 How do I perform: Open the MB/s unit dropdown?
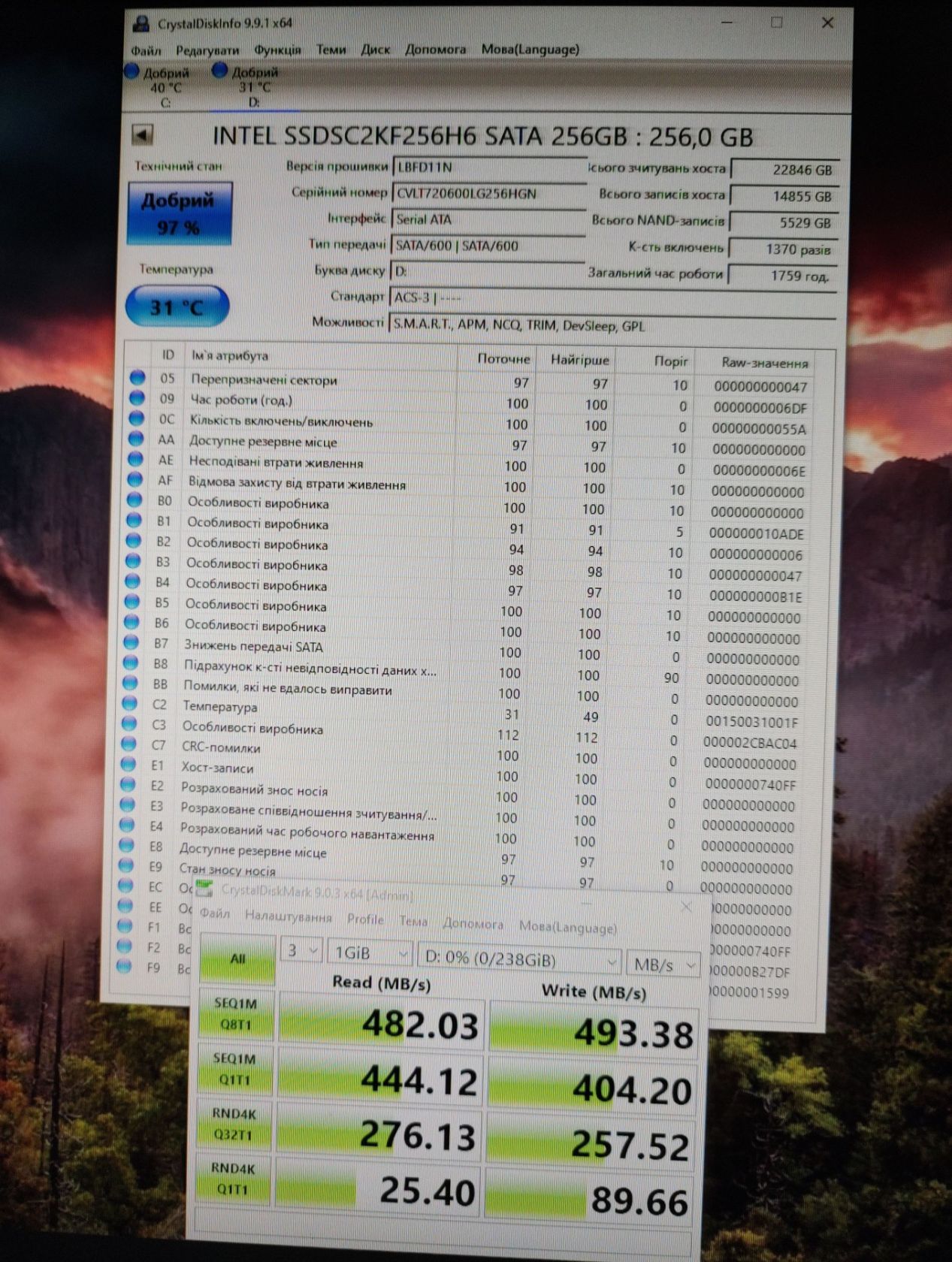(x=663, y=965)
